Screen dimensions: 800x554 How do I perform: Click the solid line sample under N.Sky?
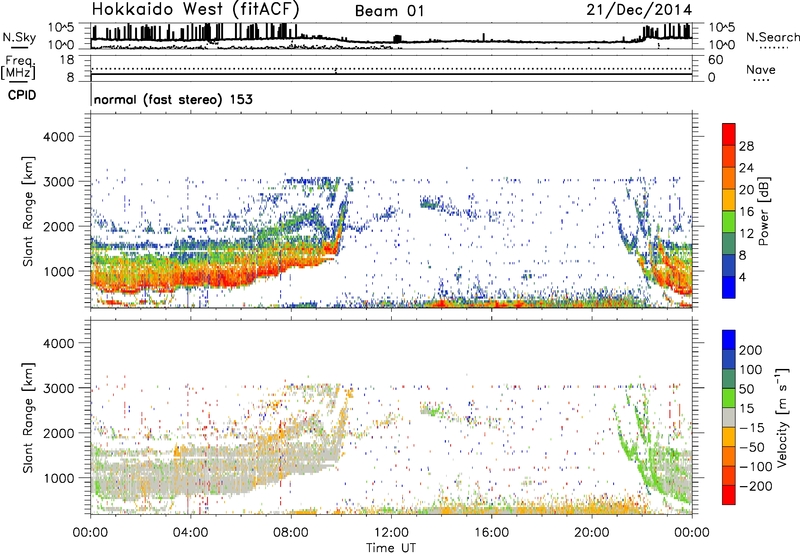pyautogui.click(x=19, y=48)
